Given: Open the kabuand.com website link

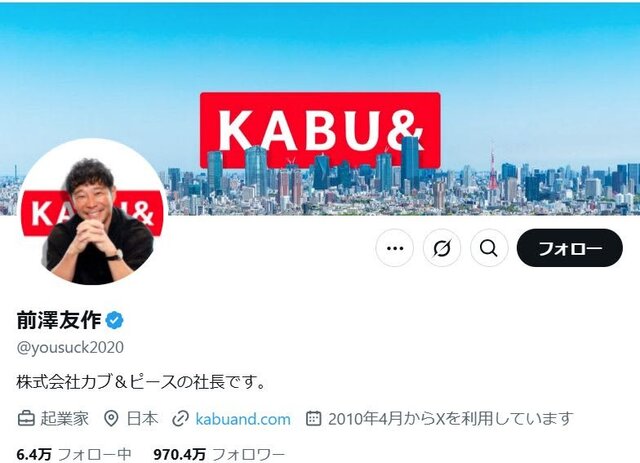Looking at the screenshot, I should coord(243,419).
